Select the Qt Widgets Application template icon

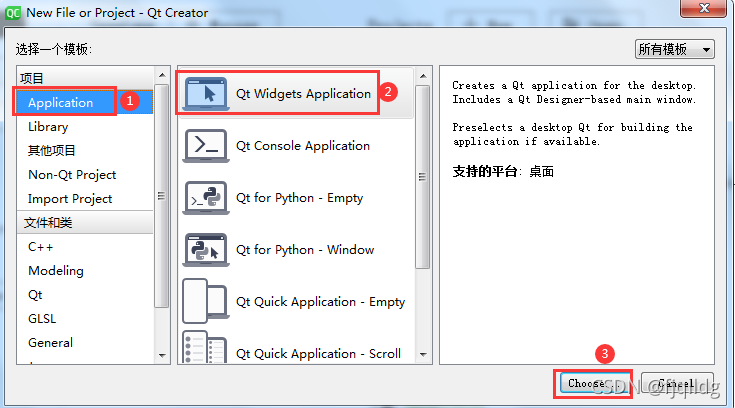tap(206, 94)
